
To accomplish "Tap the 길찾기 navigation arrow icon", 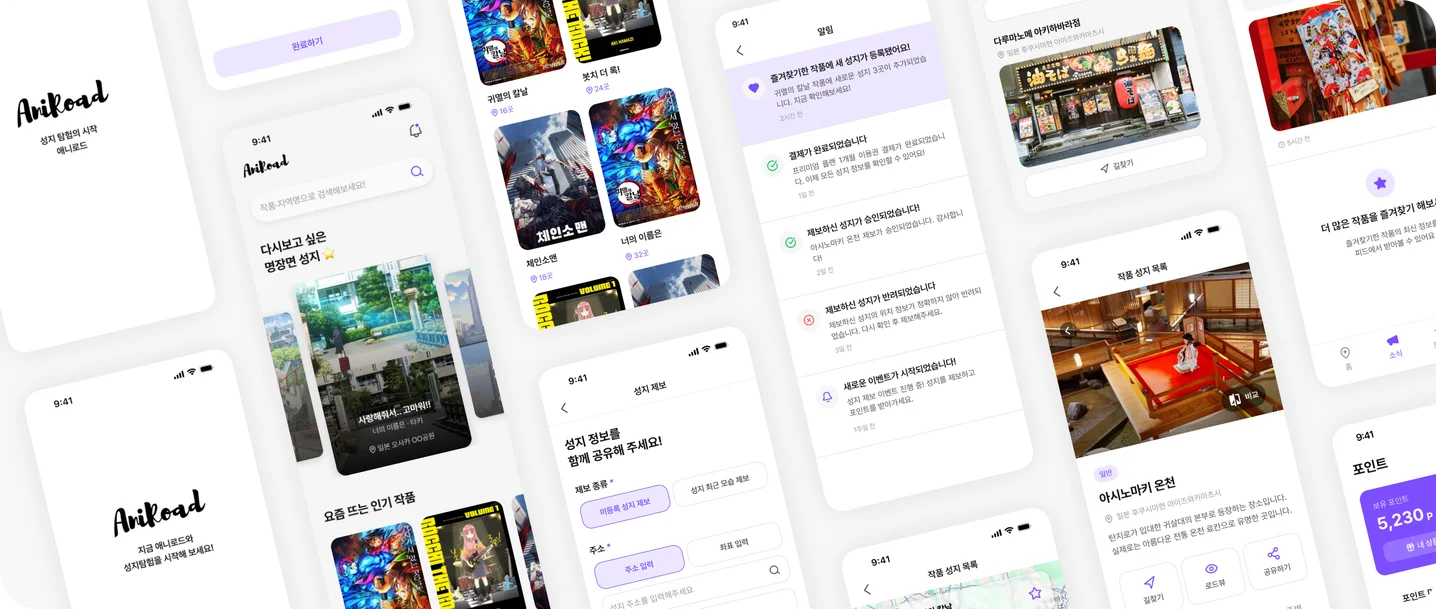I will 1150,582.
